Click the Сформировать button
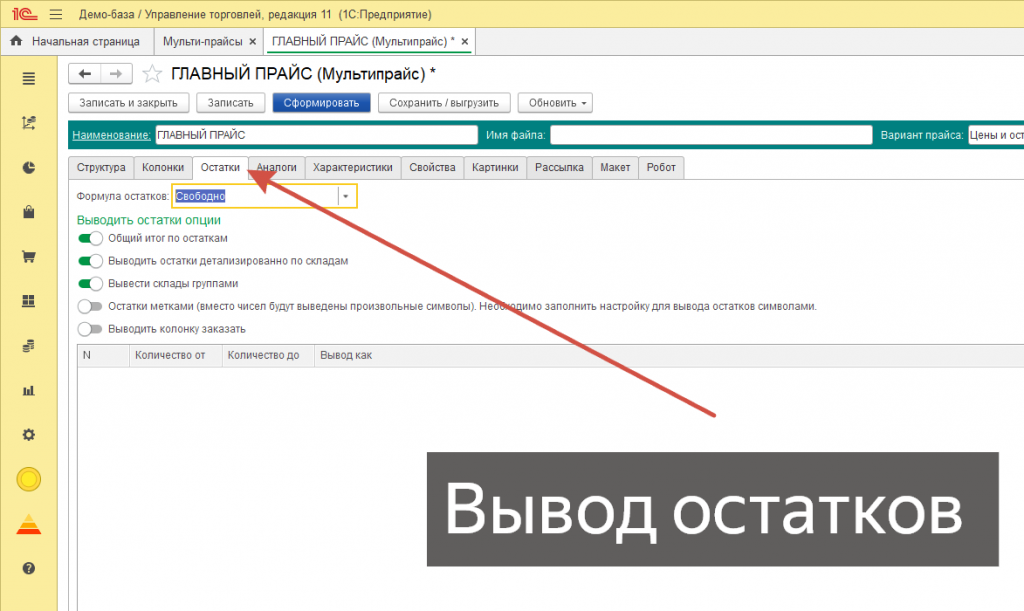The height and width of the screenshot is (611, 1024). pyautogui.click(x=321, y=103)
